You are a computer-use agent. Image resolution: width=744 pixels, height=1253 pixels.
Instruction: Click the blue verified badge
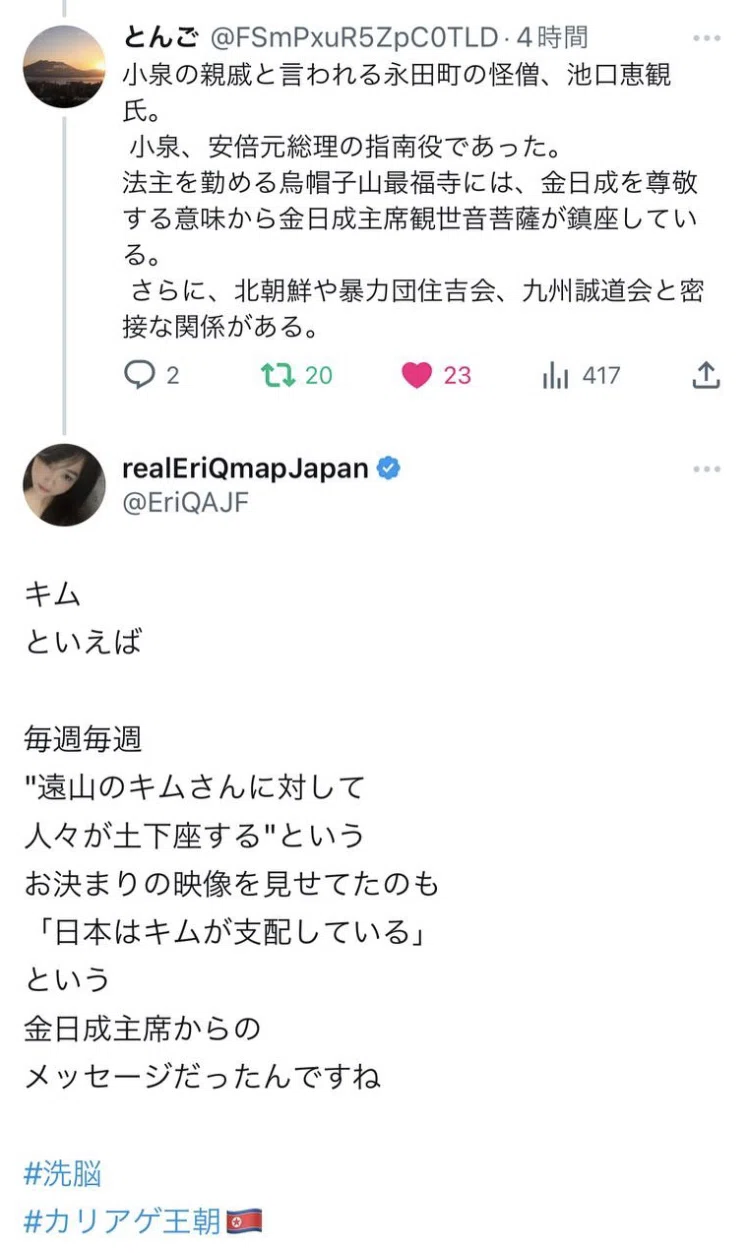coord(388,468)
